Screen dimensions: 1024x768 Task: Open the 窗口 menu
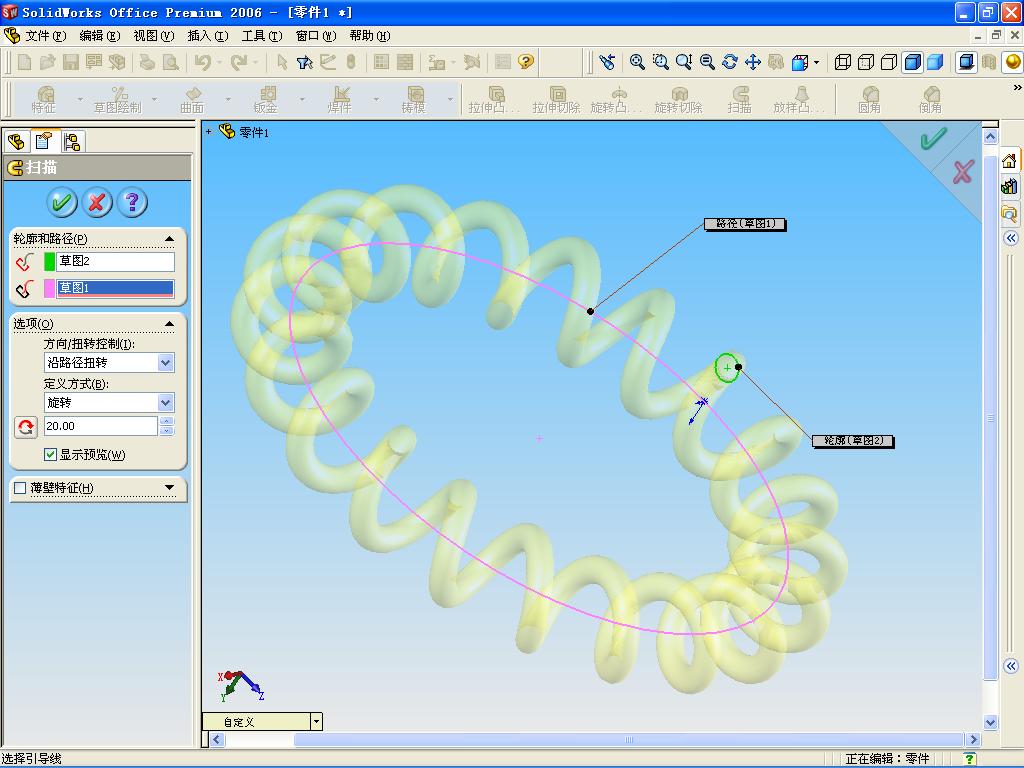316,35
